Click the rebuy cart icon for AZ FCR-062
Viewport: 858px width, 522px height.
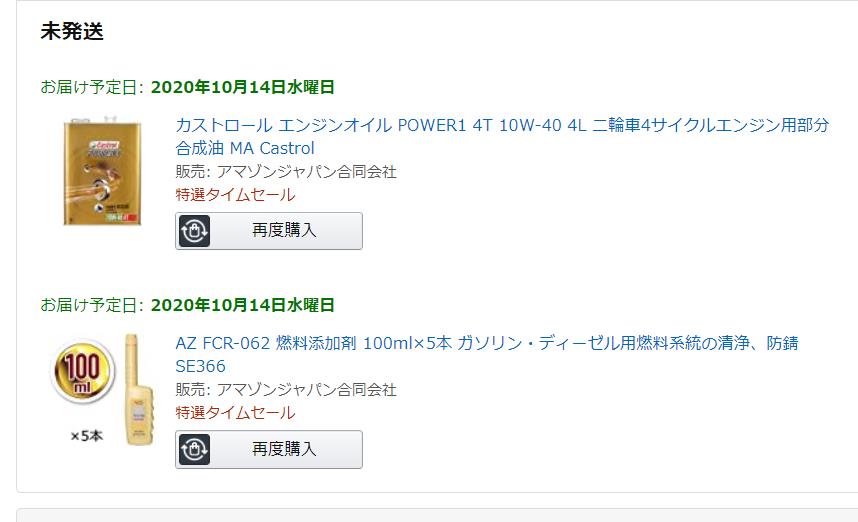pyautogui.click(x=194, y=450)
